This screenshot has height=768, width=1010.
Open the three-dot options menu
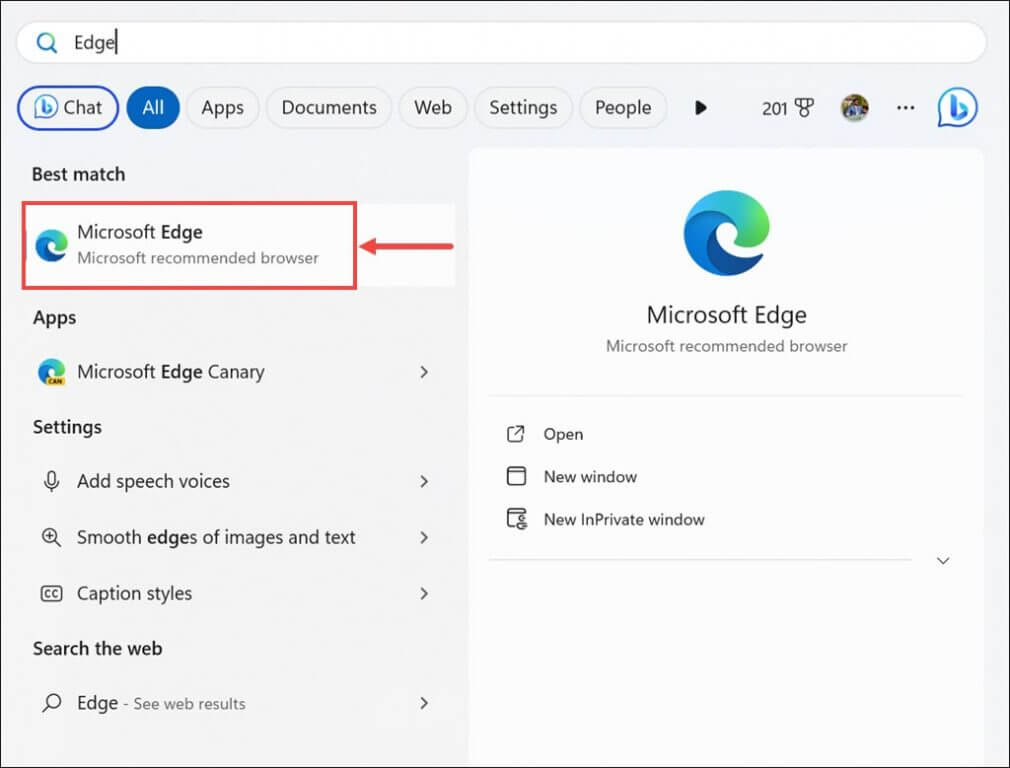pos(906,108)
